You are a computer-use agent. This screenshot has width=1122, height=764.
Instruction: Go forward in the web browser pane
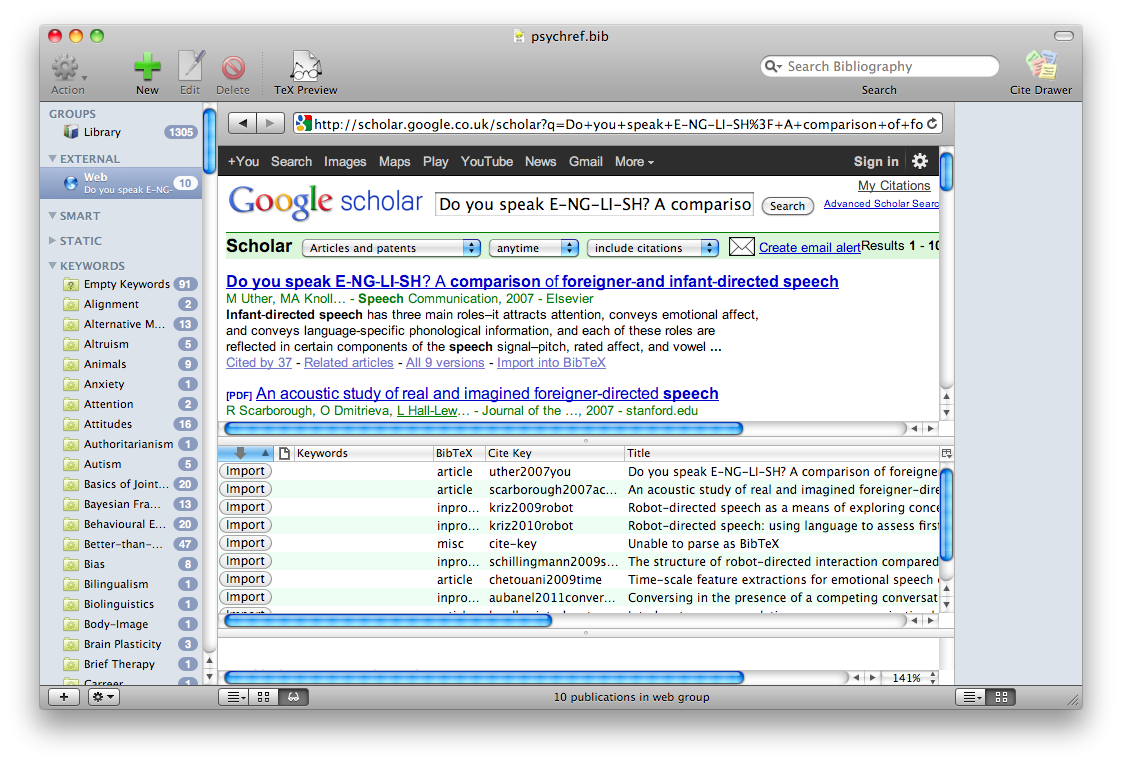(x=270, y=123)
